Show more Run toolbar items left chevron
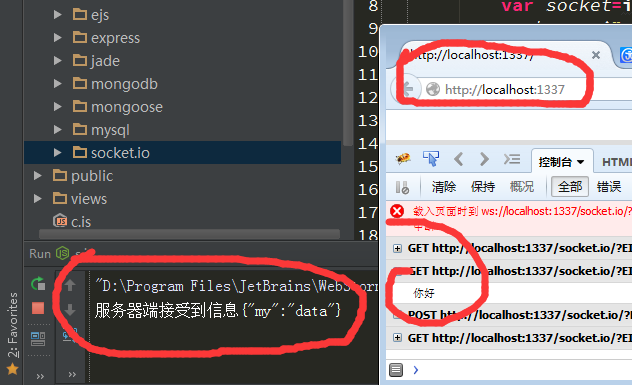This screenshot has width=632, height=385. [x=40, y=377]
